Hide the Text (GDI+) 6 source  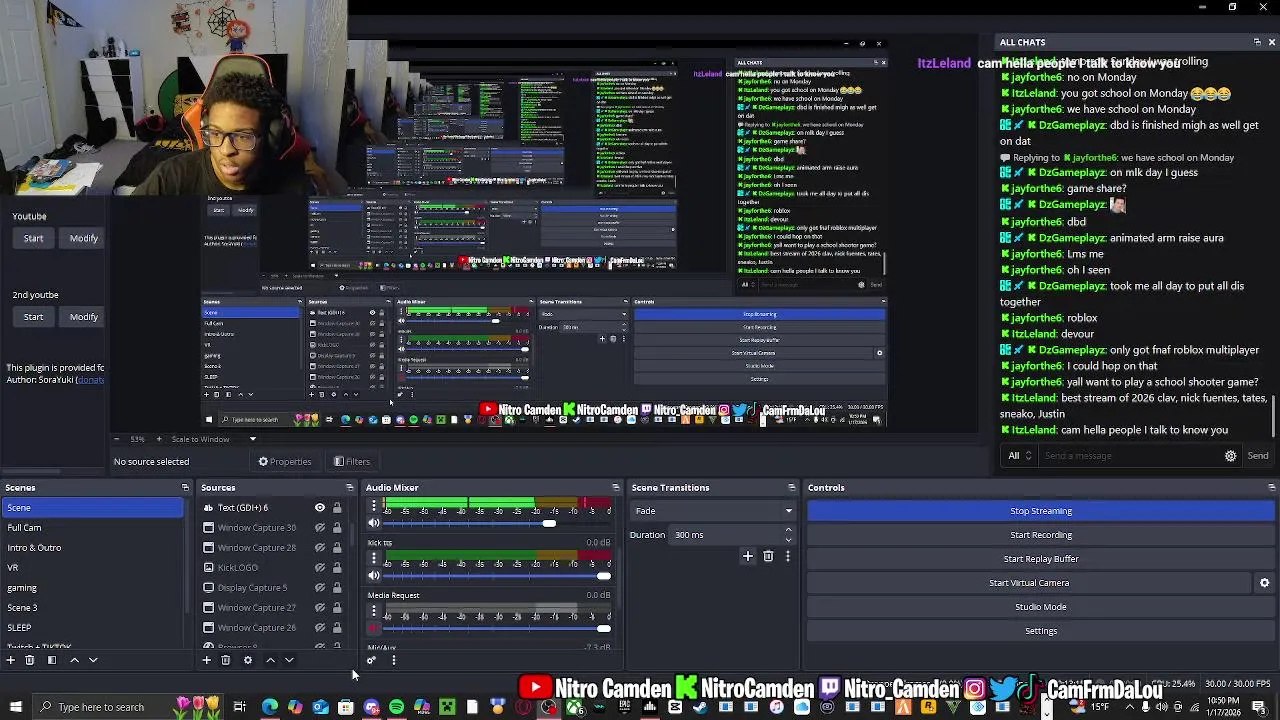320,508
